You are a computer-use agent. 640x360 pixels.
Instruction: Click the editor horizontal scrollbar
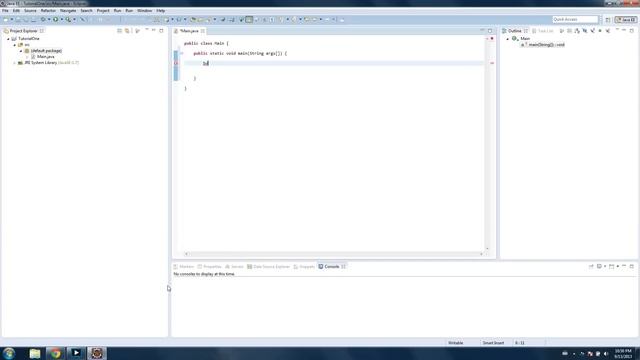333,254
